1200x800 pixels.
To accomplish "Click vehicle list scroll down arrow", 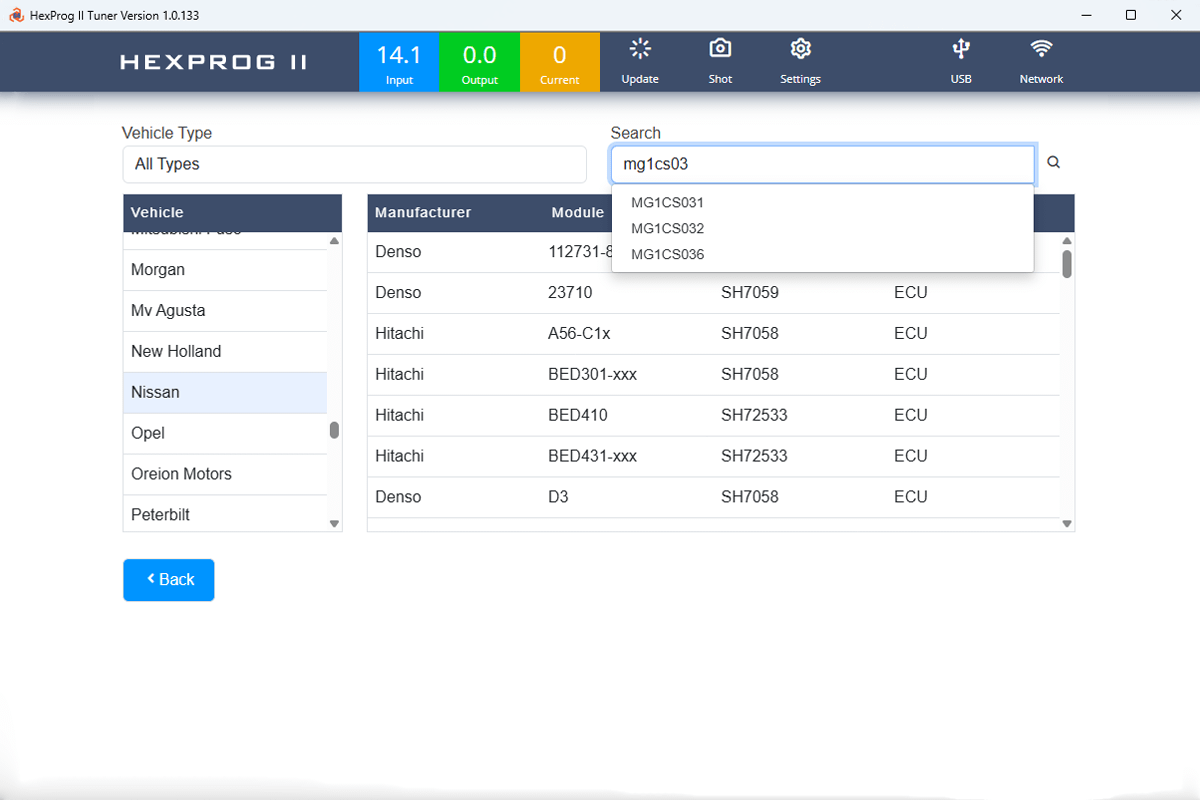I will pos(334,523).
